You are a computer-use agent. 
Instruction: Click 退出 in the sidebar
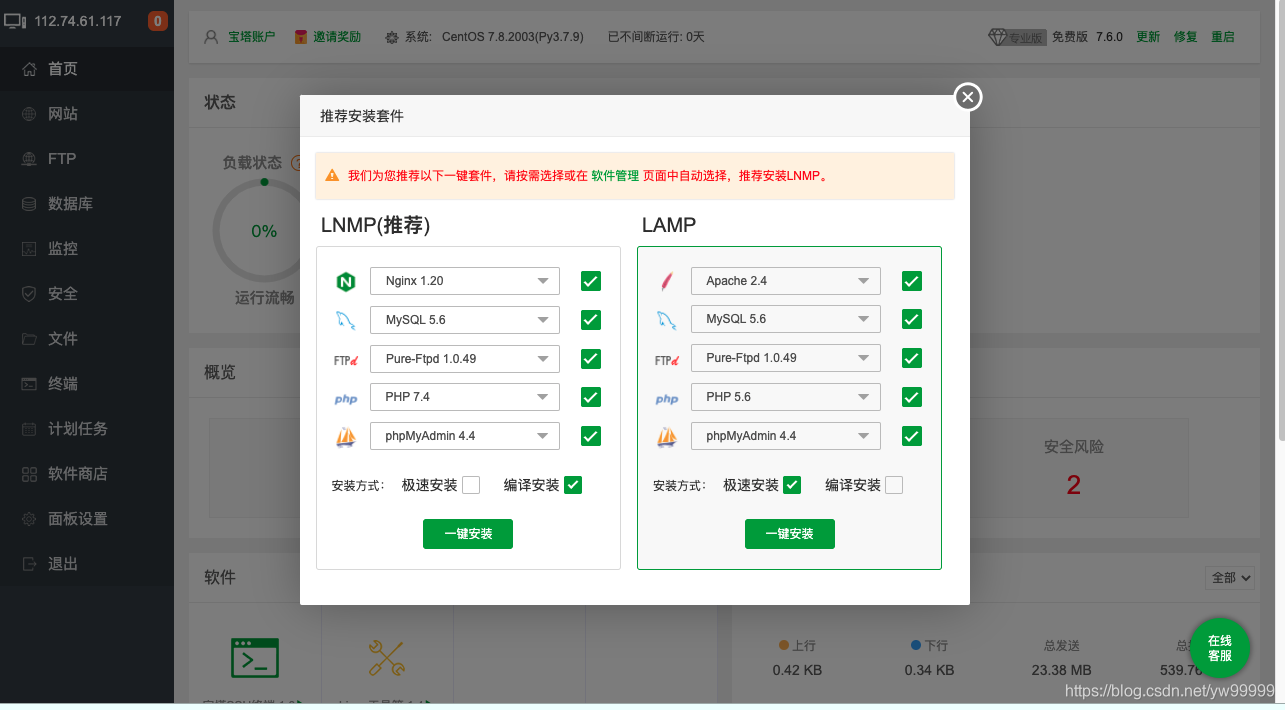87,564
